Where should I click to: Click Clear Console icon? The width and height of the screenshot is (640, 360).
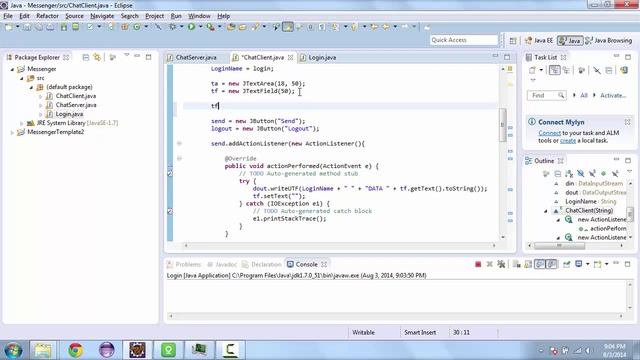(517, 264)
